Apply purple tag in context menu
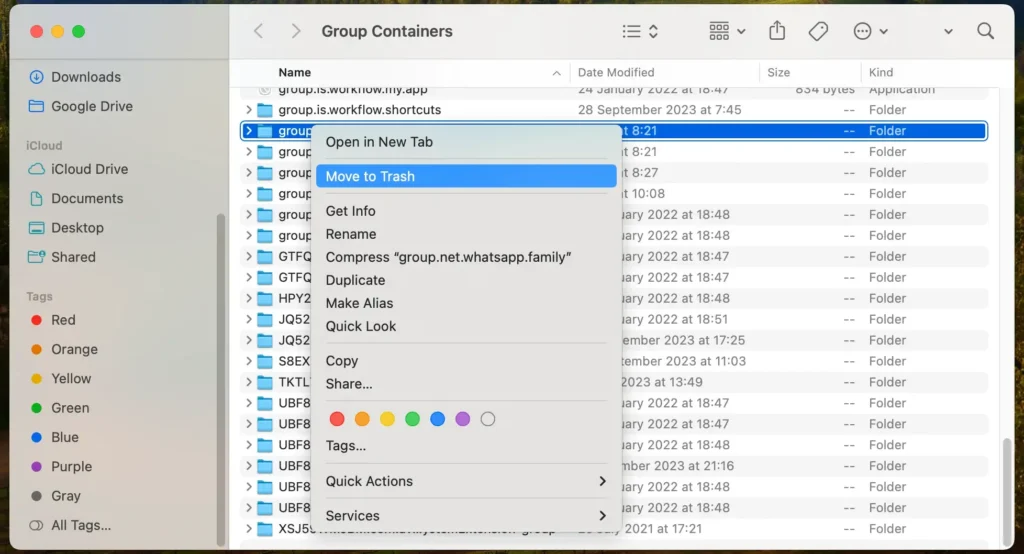 point(462,419)
